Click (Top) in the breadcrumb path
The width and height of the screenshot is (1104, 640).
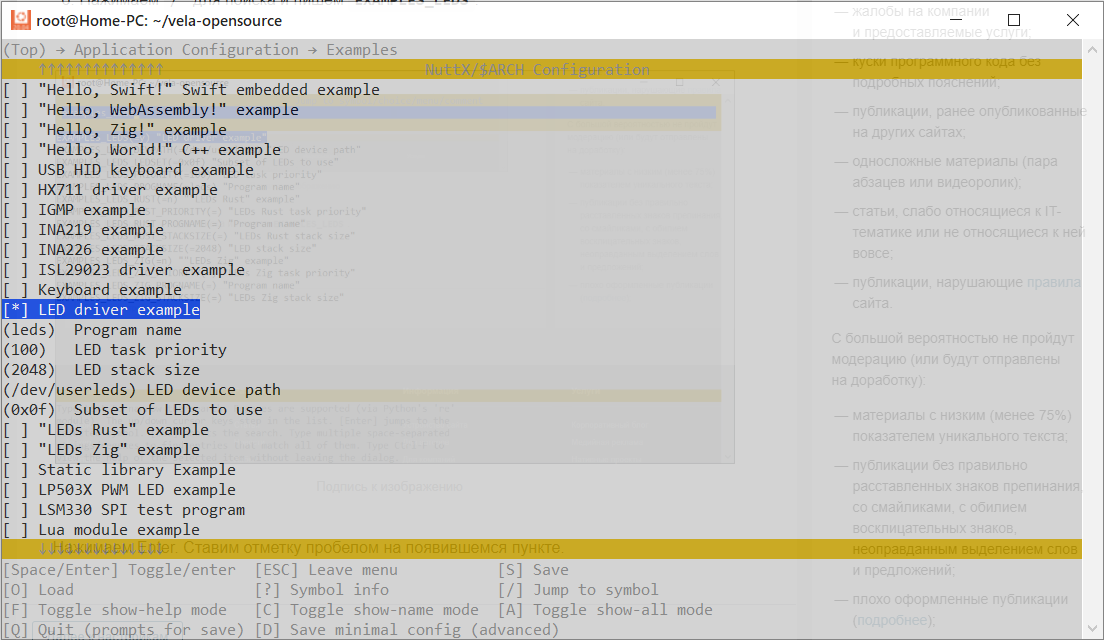25,50
